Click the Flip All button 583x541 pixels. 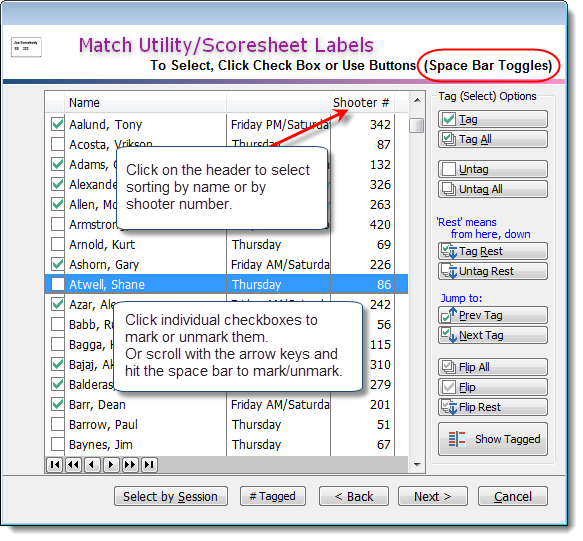point(492,367)
